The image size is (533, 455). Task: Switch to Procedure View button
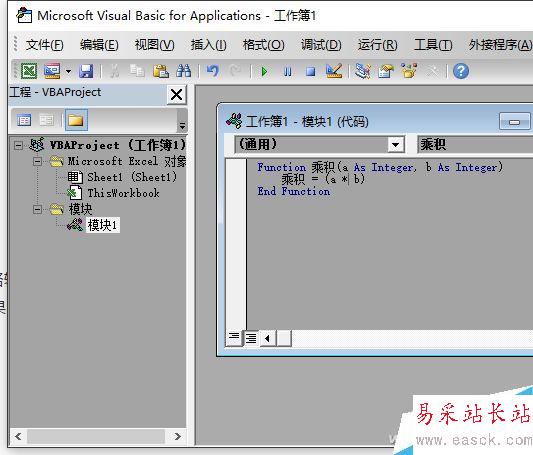point(234,338)
